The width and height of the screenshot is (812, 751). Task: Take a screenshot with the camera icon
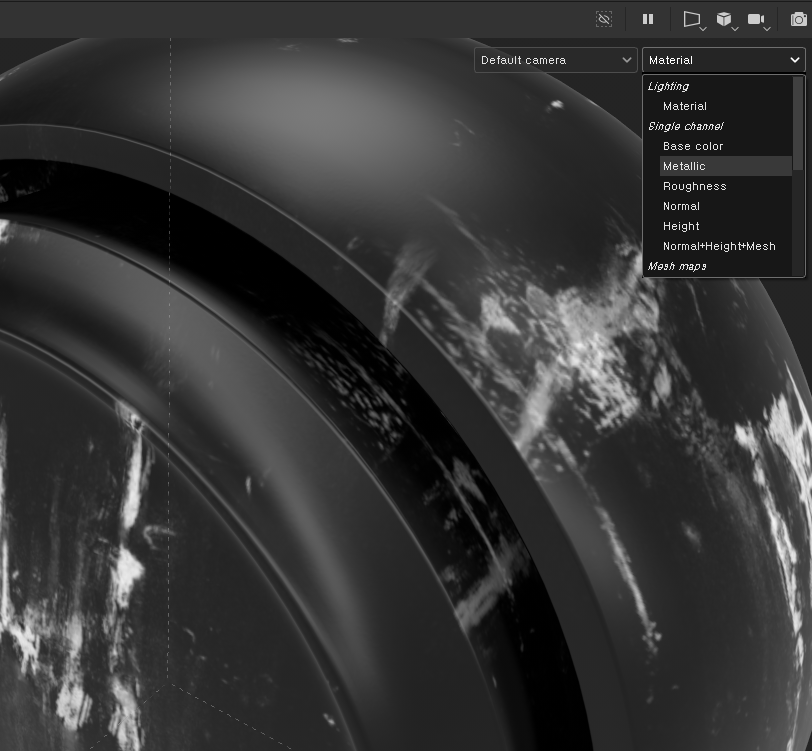click(799, 20)
